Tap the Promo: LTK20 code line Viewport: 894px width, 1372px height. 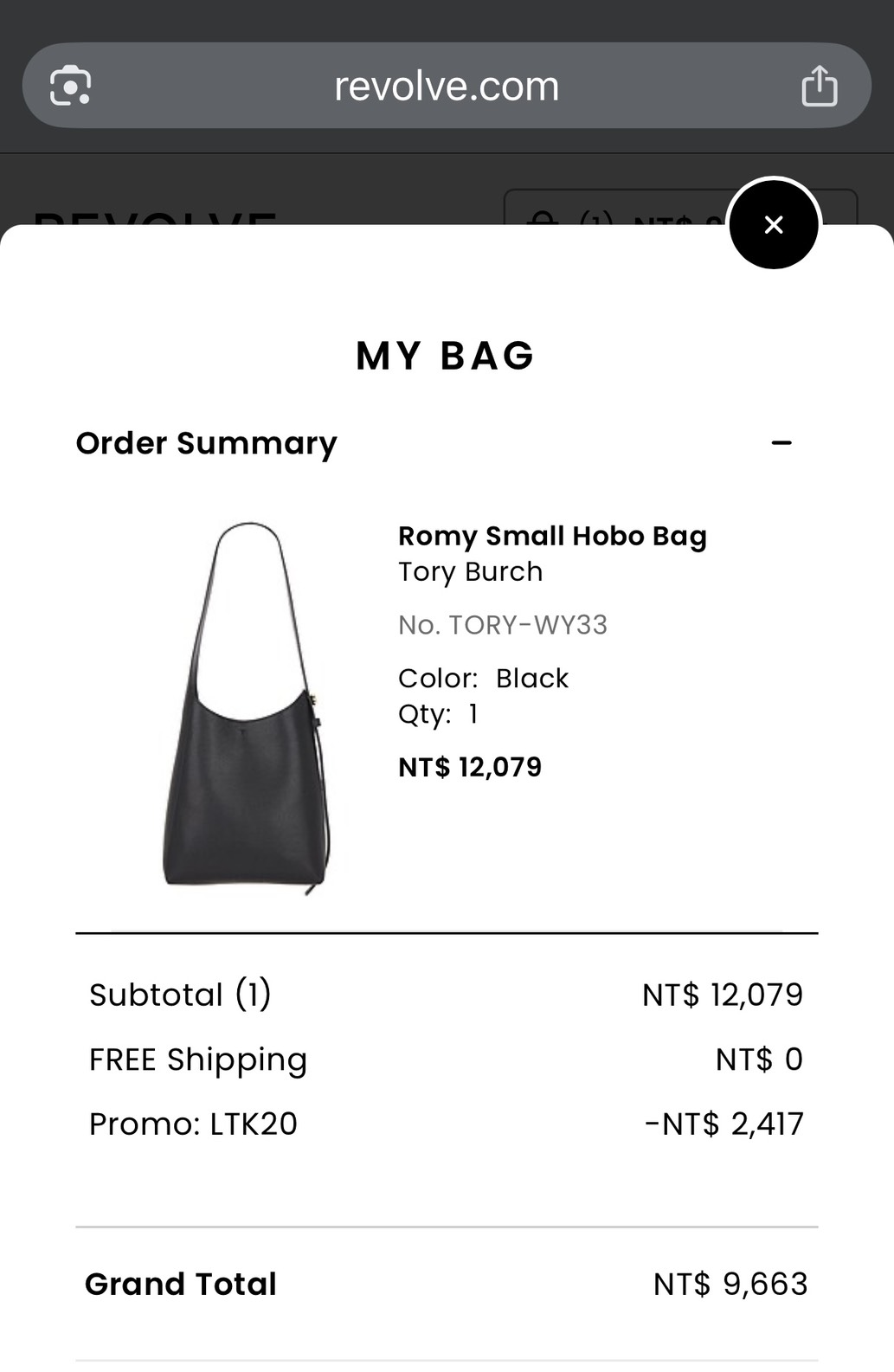coord(193,1124)
